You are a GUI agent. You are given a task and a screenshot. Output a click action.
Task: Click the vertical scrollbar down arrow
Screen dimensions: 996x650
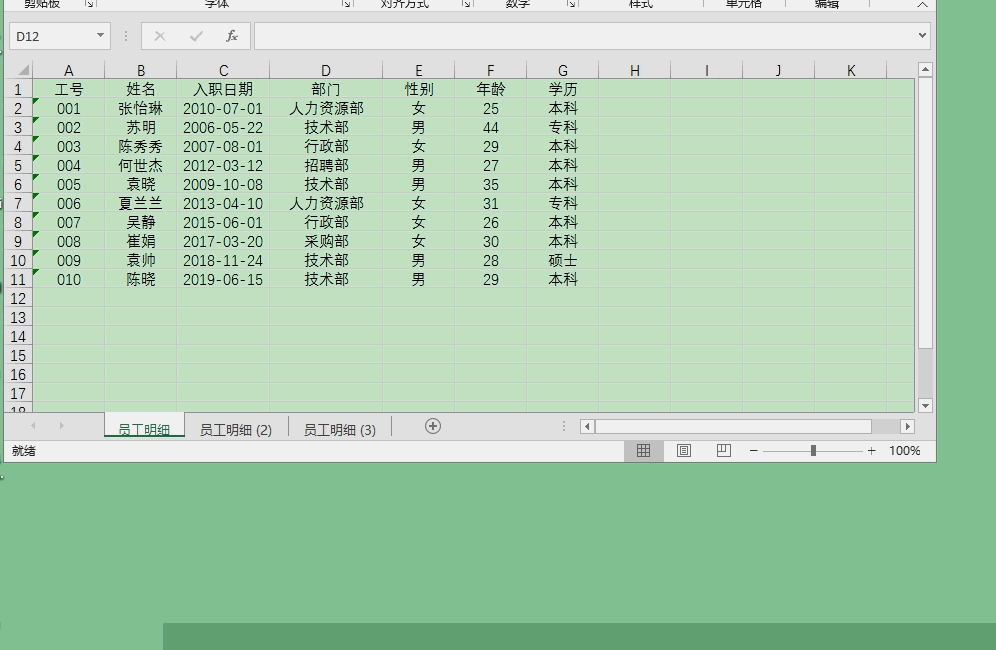tap(925, 405)
